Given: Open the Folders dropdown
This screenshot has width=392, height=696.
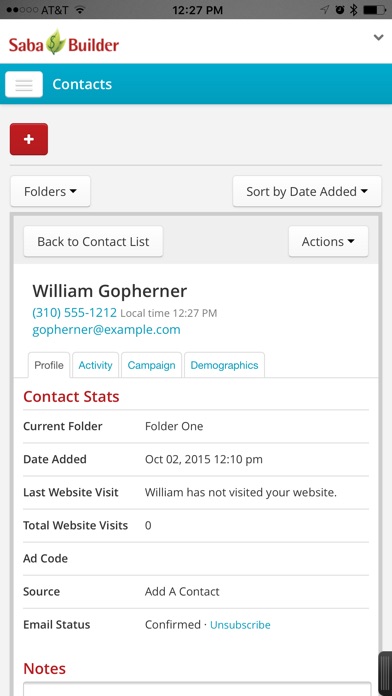Looking at the screenshot, I should coord(51,191).
